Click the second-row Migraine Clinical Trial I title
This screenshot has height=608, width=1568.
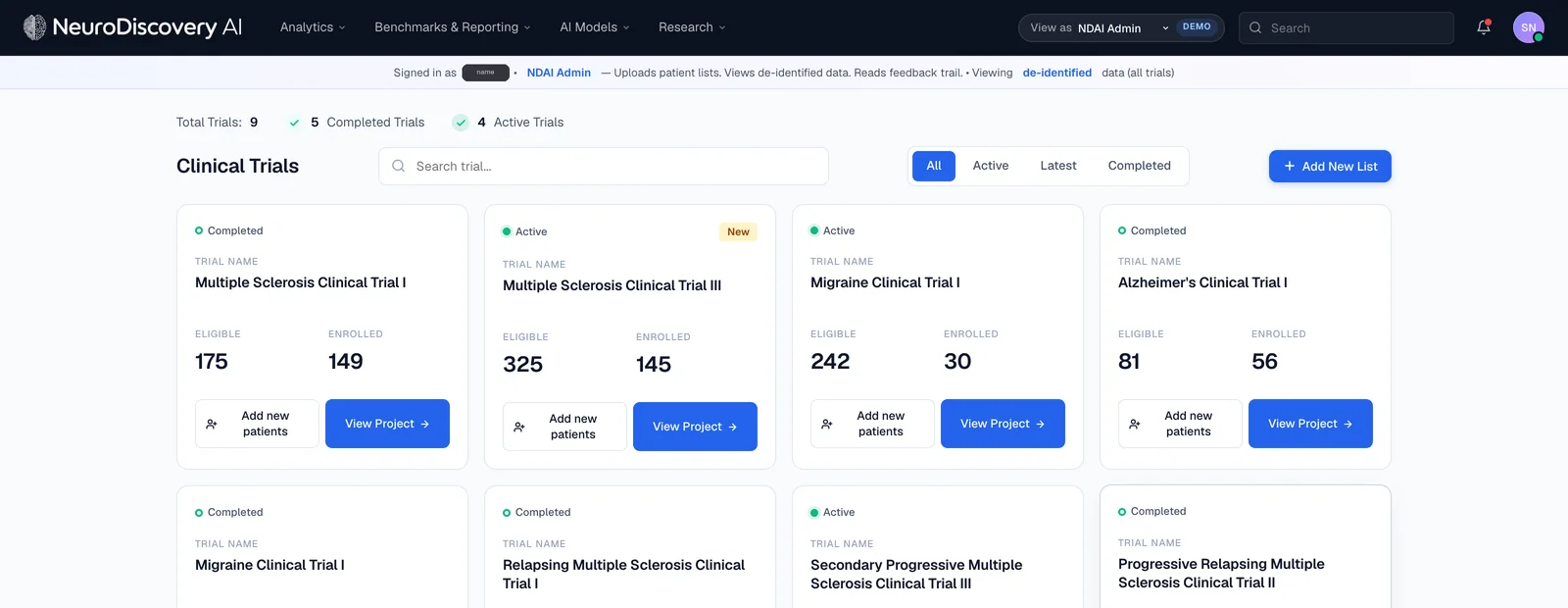[x=269, y=565]
